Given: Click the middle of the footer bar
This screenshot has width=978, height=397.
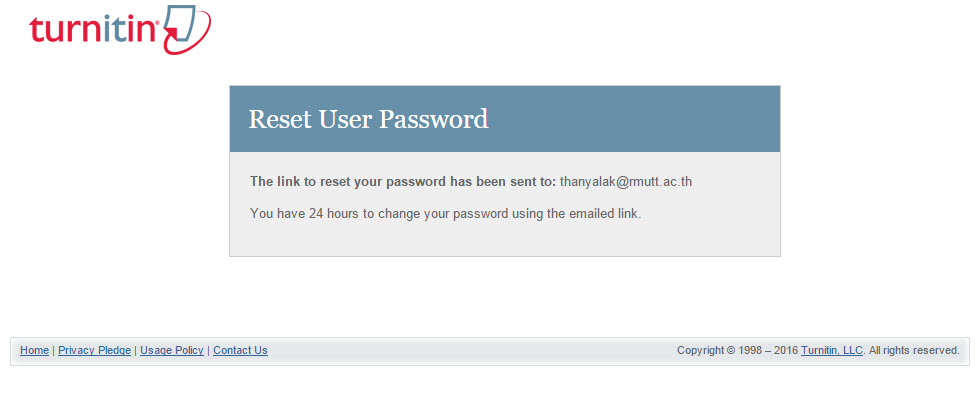Looking at the screenshot, I should [472, 351].
